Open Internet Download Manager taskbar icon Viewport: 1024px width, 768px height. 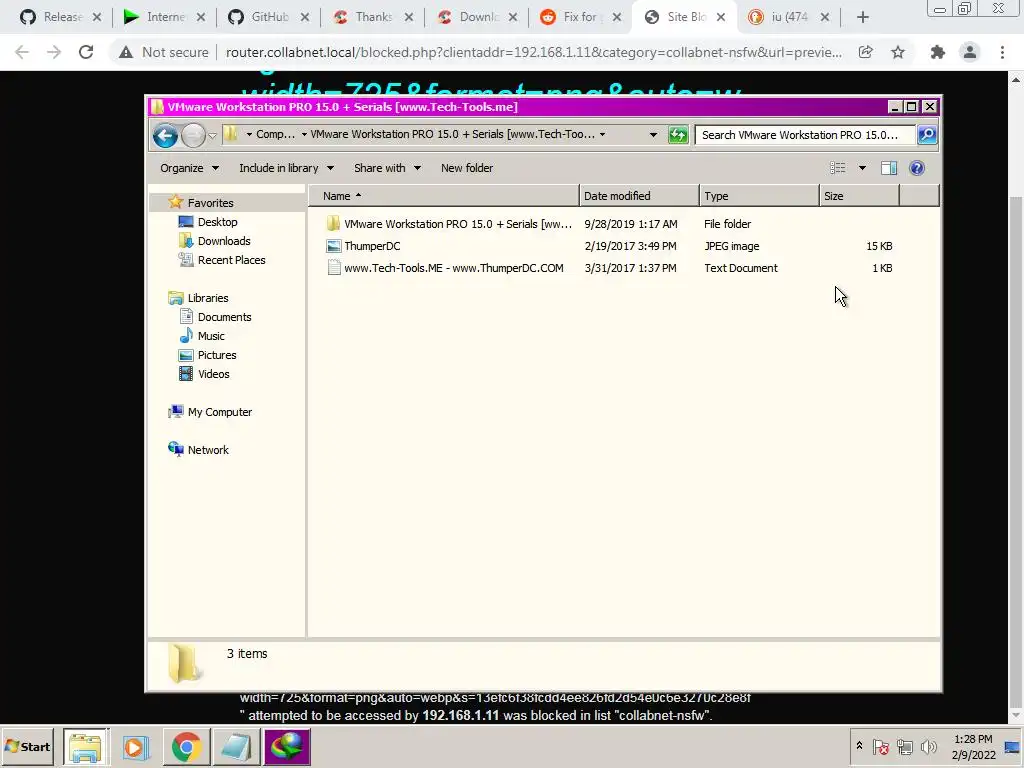coord(287,747)
